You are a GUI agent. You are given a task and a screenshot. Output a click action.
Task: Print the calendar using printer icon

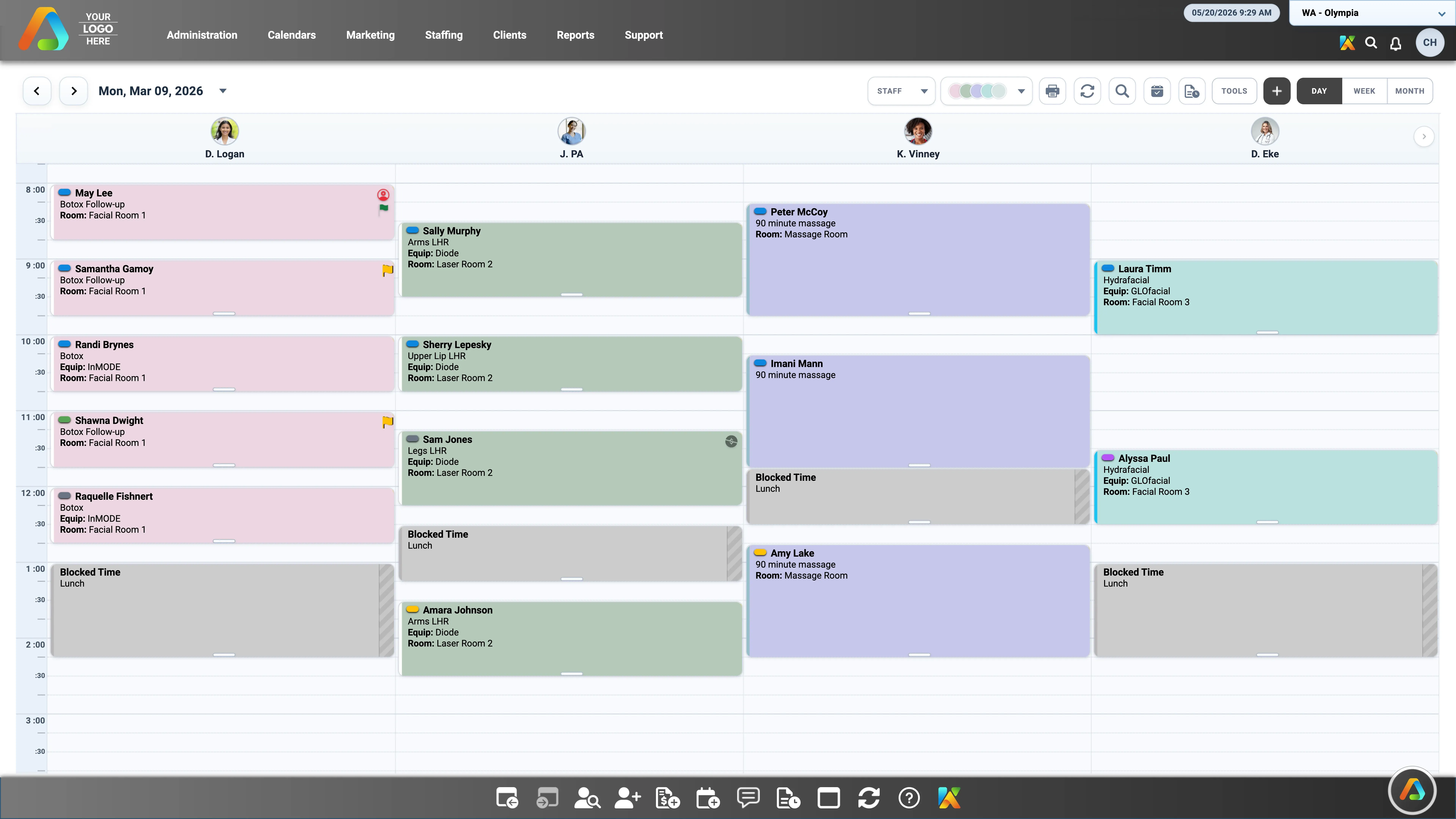tap(1052, 91)
